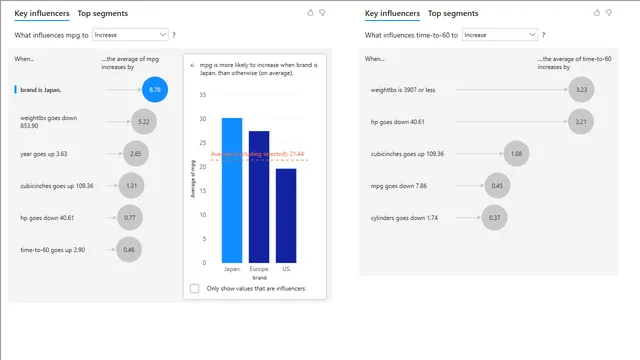Select the 0.77 hp goes down bubble
Image resolution: width=640 pixels, height=360 pixels.
pyautogui.click(x=130, y=218)
